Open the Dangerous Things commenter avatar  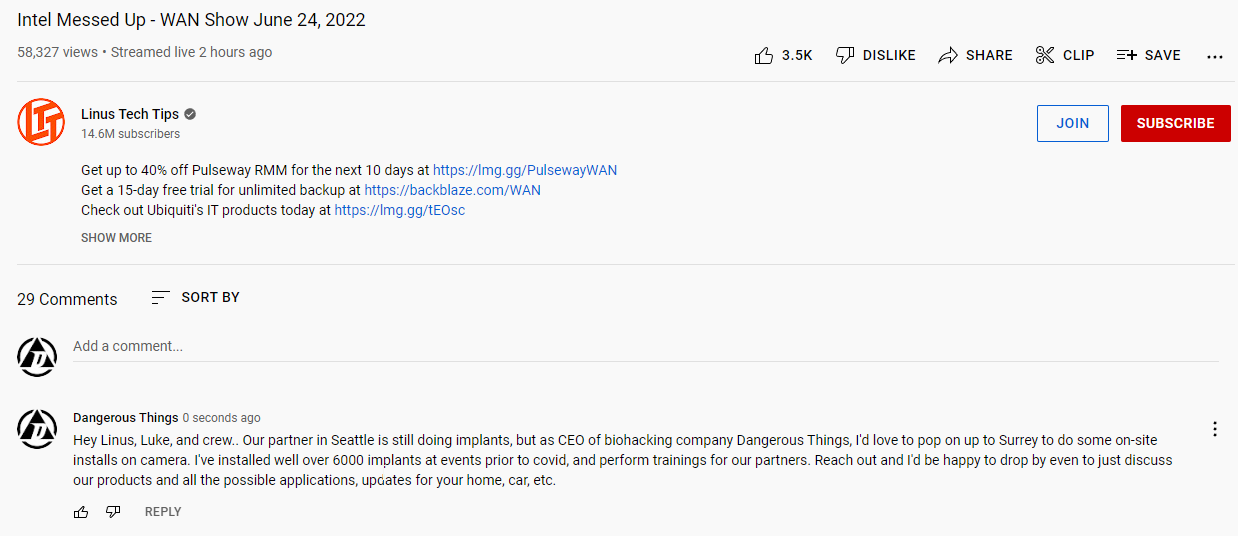click(x=37, y=428)
